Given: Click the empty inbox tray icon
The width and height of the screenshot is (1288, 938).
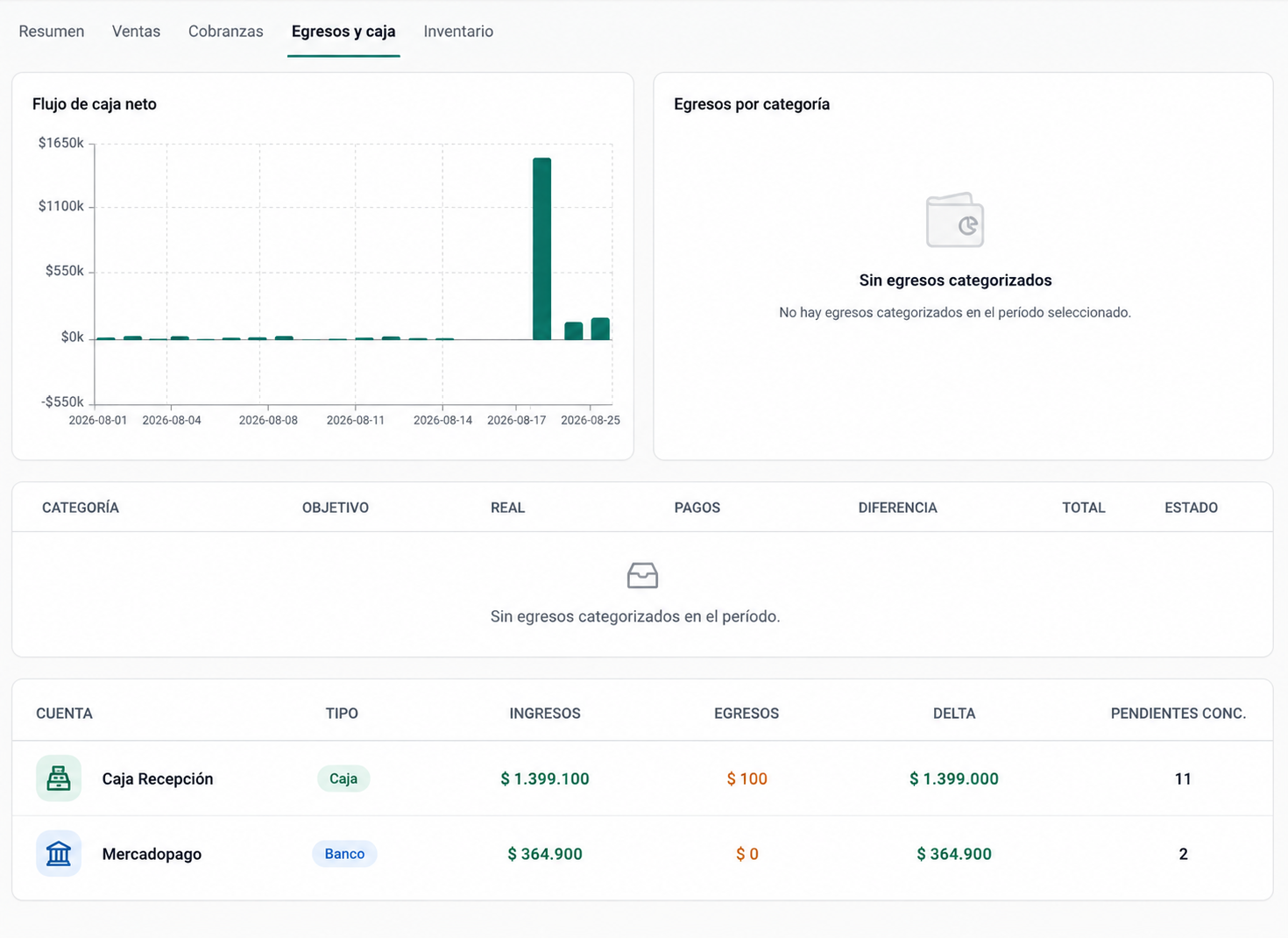Looking at the screenshot, I should point(642,575).
